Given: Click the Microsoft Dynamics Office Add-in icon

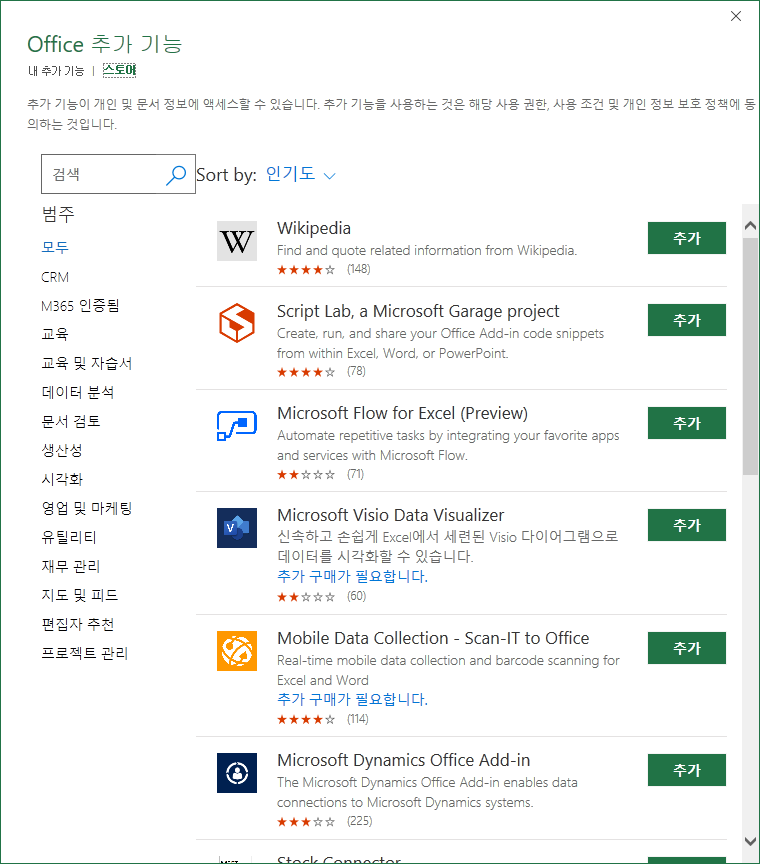Looking at the screenshot, I should [x=236, y=773].
